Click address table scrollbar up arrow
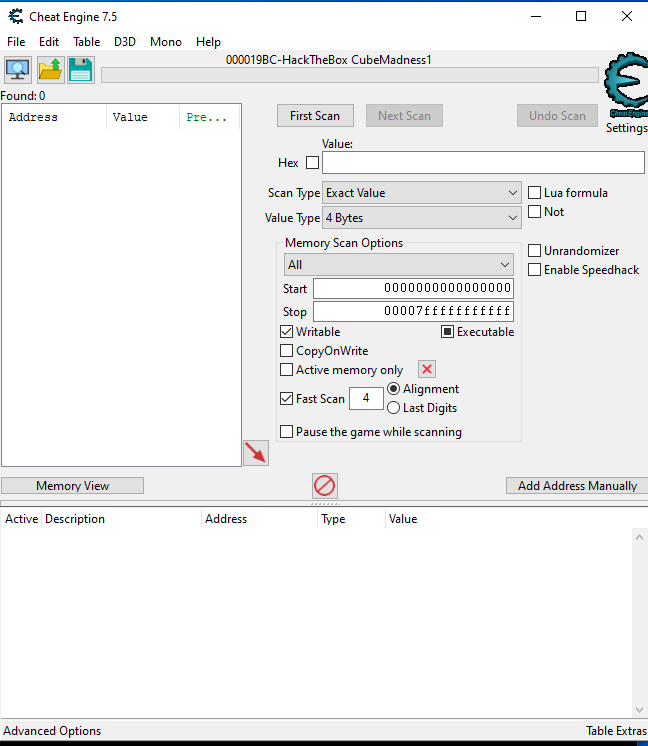648x746 pixels. click(639, 537)
